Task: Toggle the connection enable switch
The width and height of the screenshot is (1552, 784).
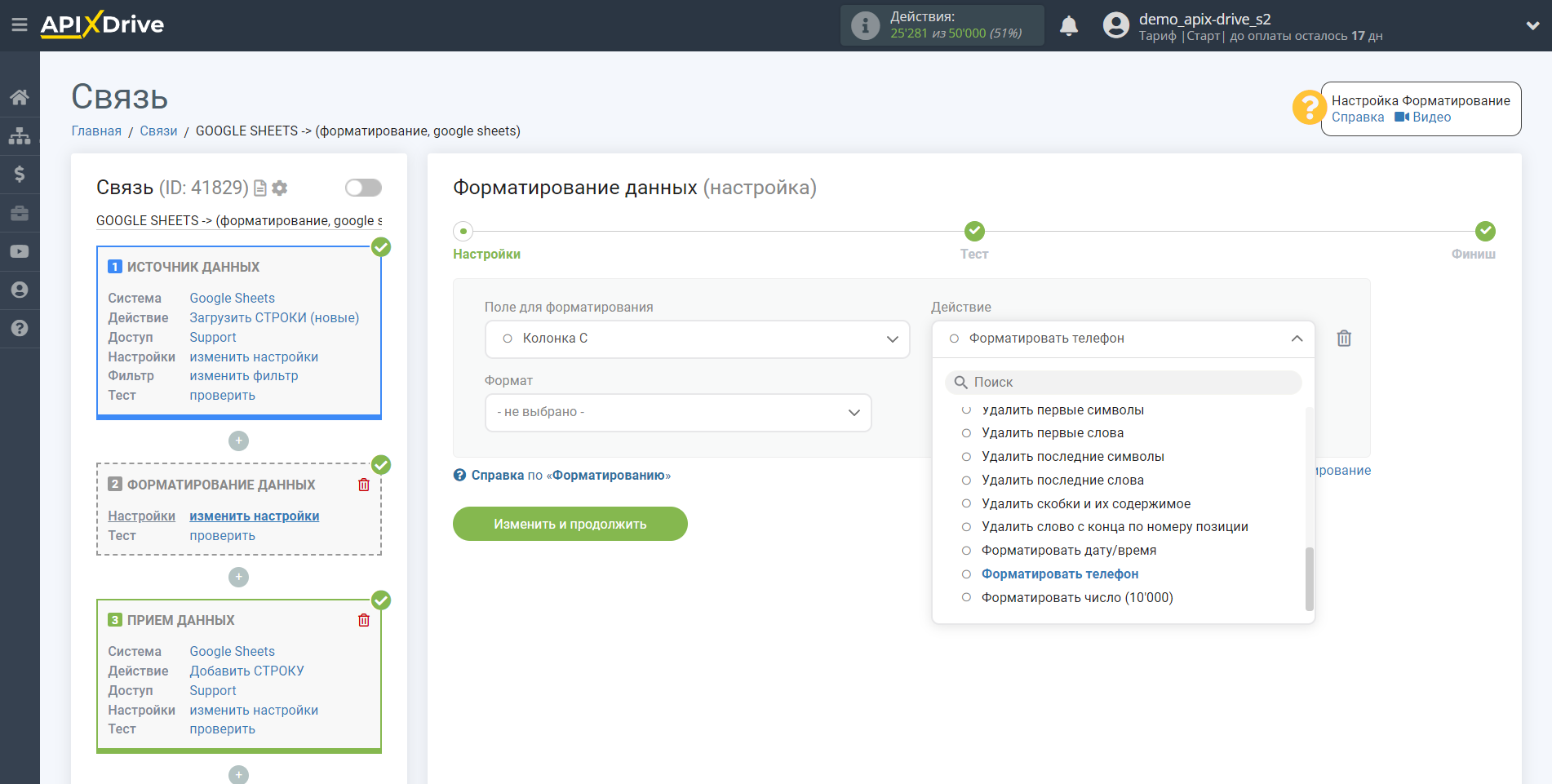Action: coord(363,188)
